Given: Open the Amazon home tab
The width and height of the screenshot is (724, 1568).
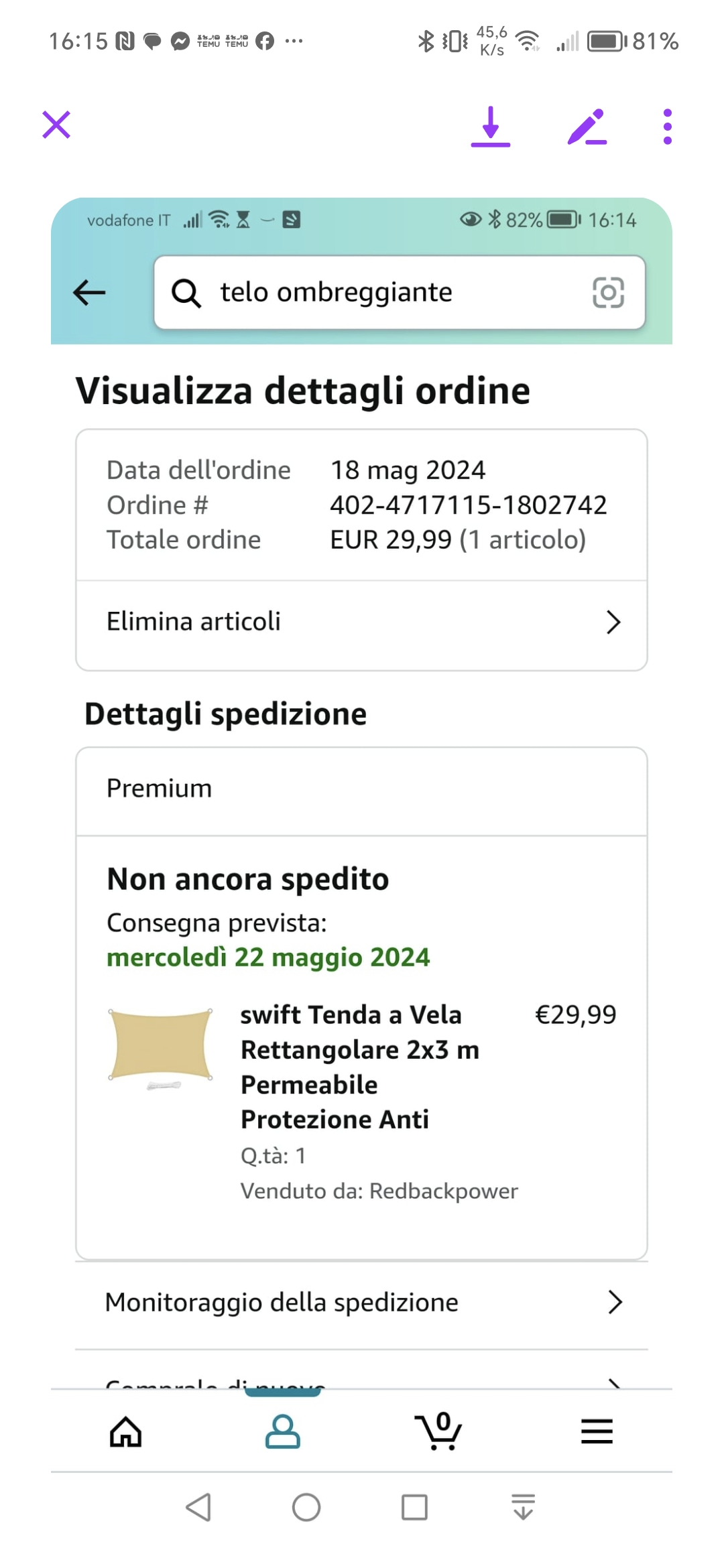Looking at the screenshot, I should [126, 1432].
